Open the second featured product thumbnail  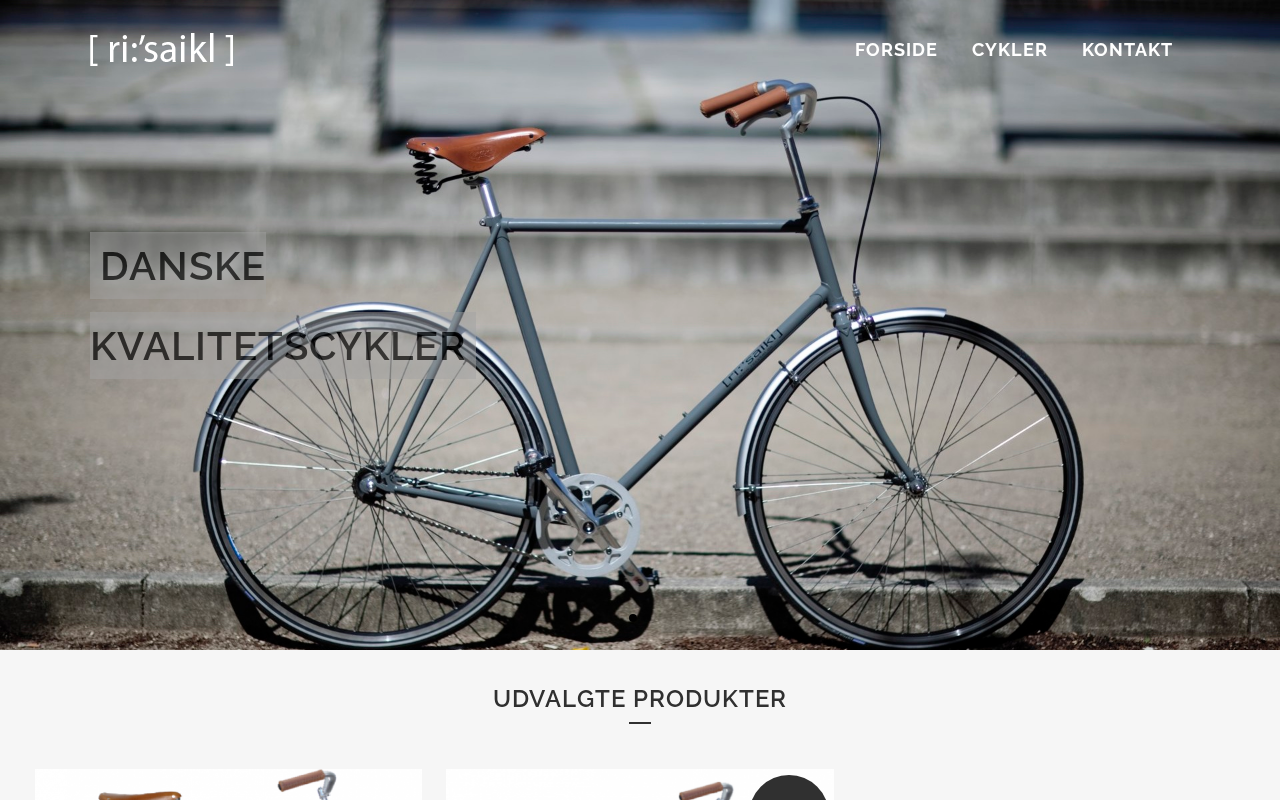pos(640,784)
